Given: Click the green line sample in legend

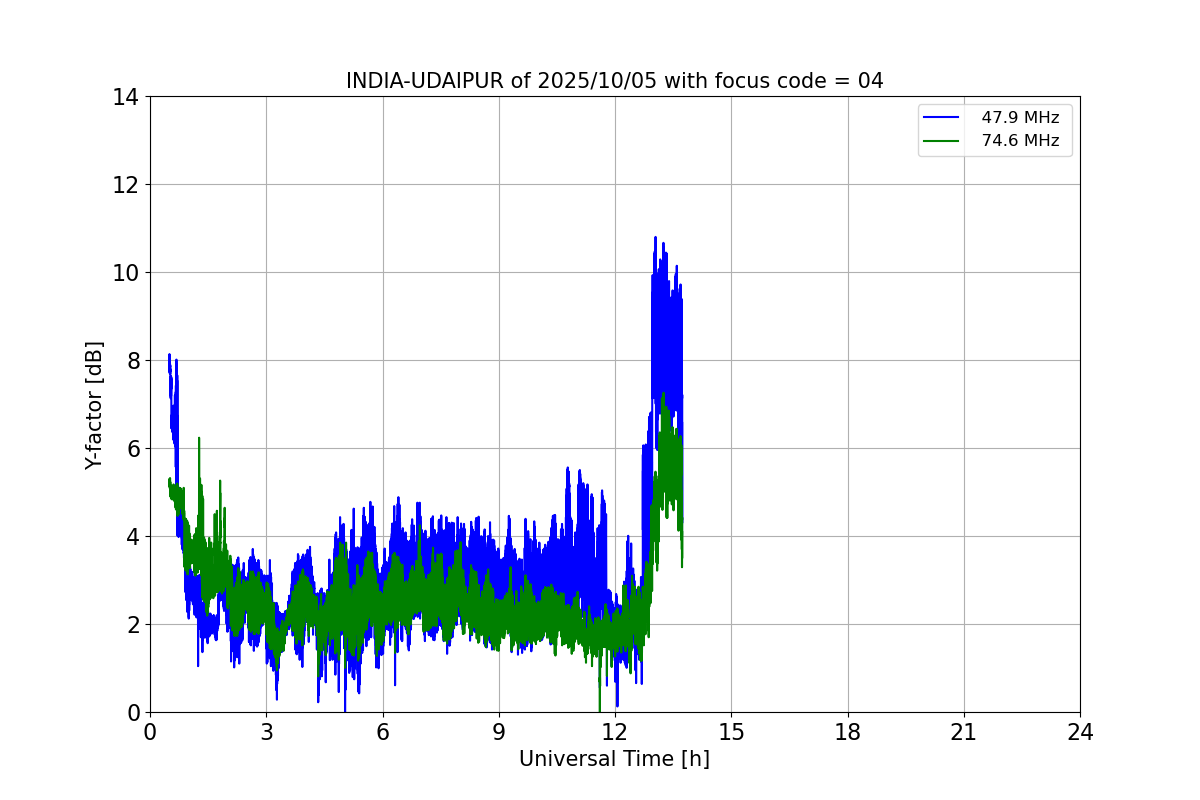Looking at the screenshot, I should tap(942, 141).
